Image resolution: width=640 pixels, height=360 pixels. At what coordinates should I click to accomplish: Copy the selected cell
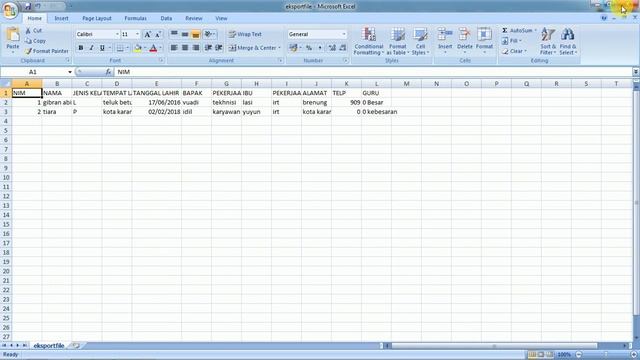pyautogui.click(x=35, y=41)
